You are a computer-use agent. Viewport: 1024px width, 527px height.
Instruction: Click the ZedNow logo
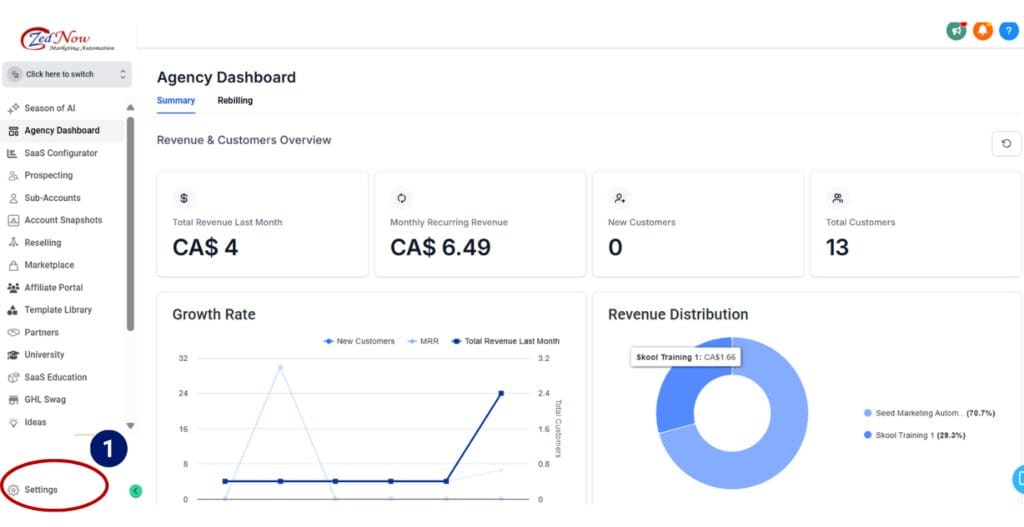pos(67,39)
